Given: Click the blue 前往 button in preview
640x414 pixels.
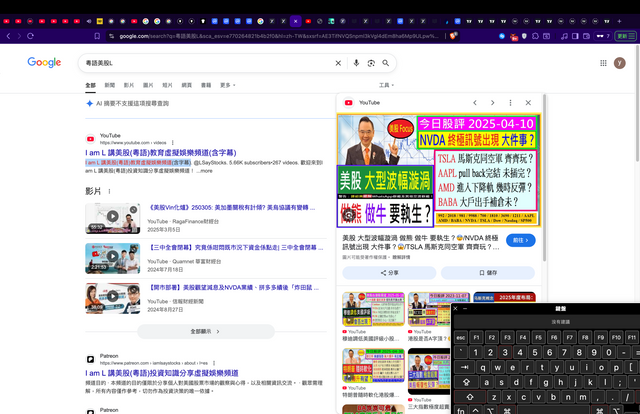Looking at the screenshot, I should tap(520, 240).
